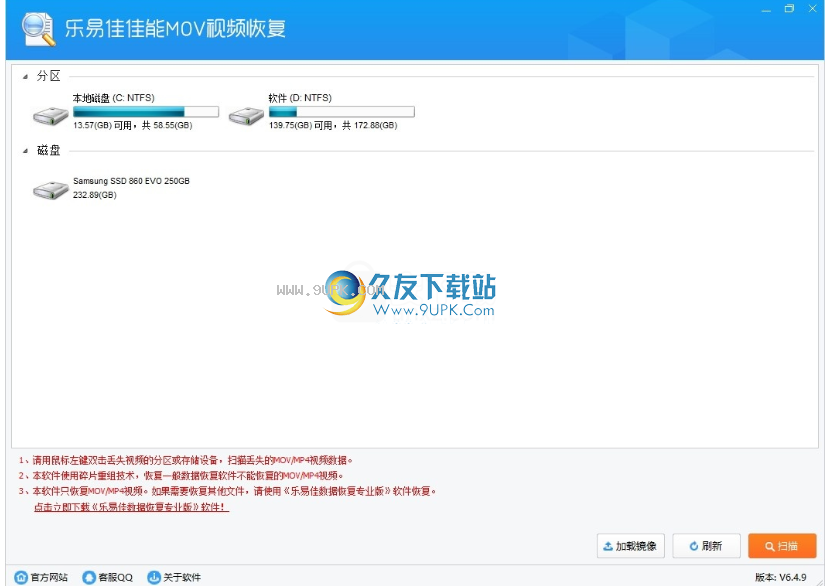Start scanning with the orange 扫描 button
Image resolution: width=826 pixels, height=586 pixels.
[x=782, y=546]
